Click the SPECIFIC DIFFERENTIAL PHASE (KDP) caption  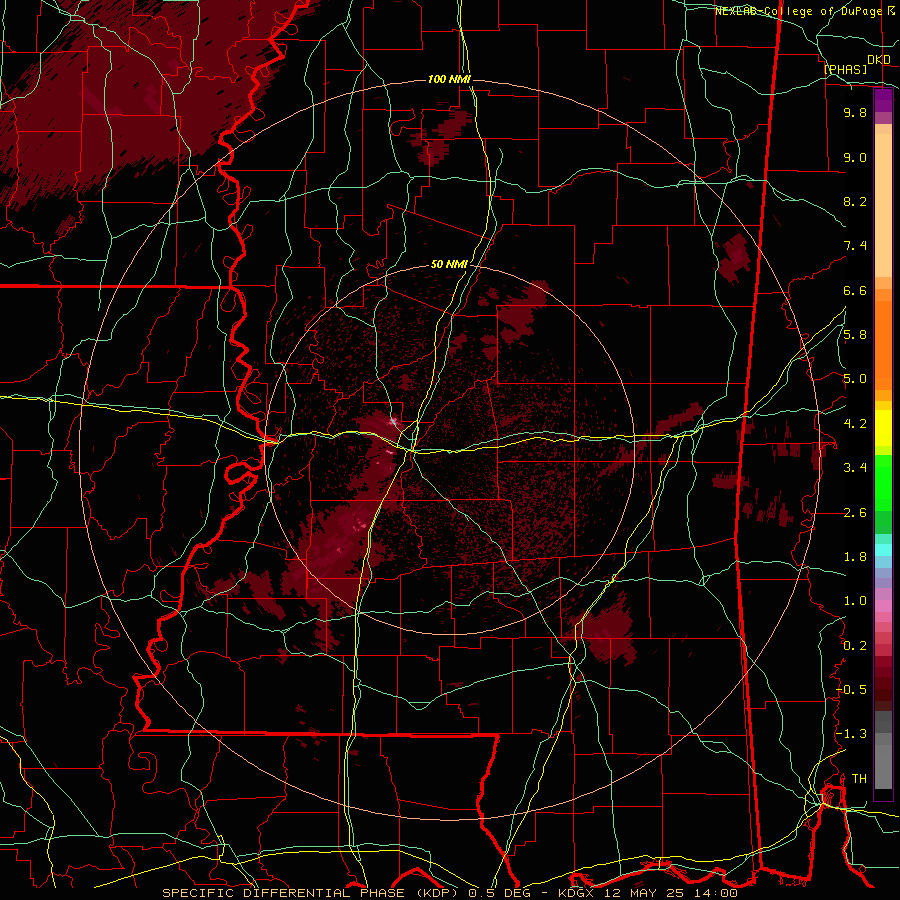[x=310, y=893]
